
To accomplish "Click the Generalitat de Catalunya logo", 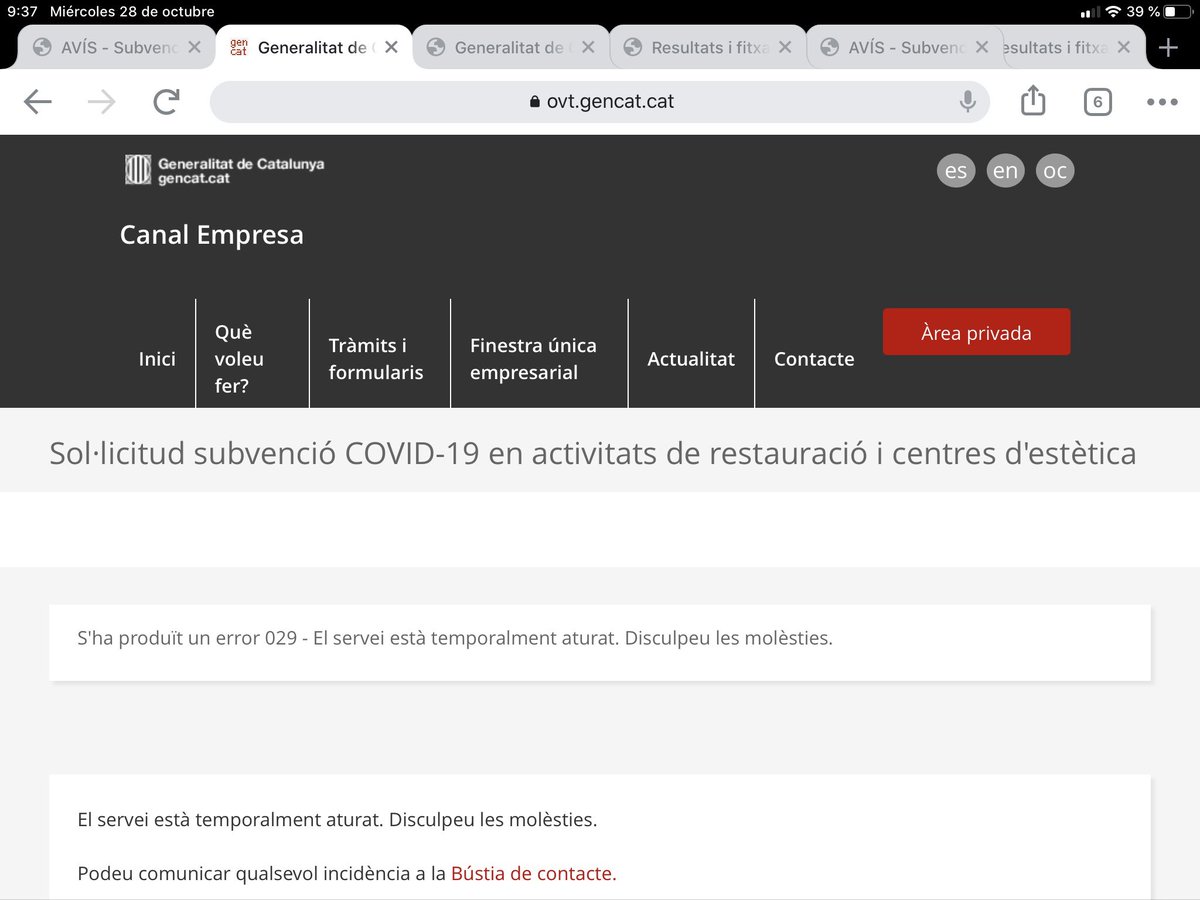I will (224, 170).
